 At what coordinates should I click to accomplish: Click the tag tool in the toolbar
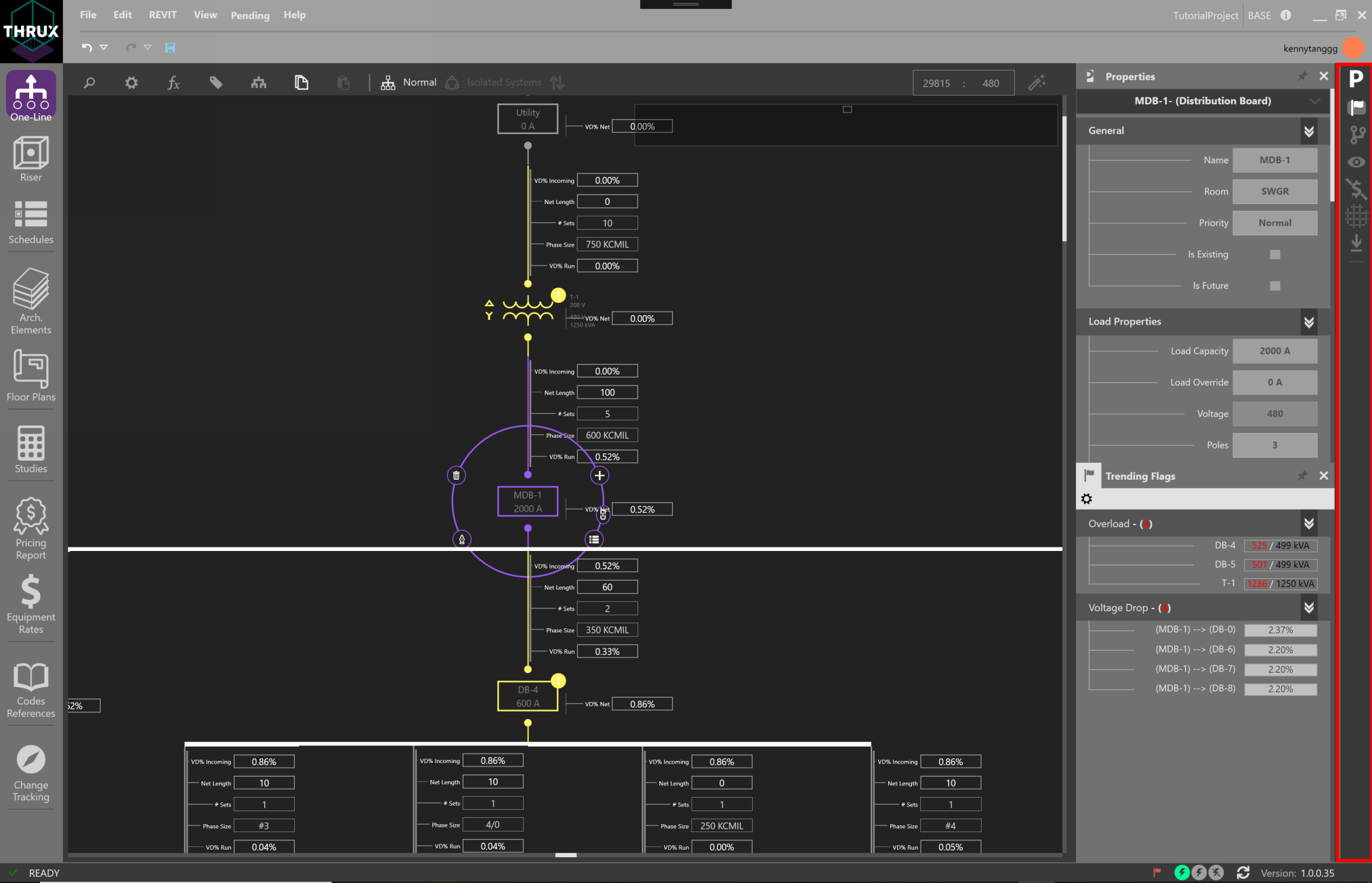coord(216,82)
